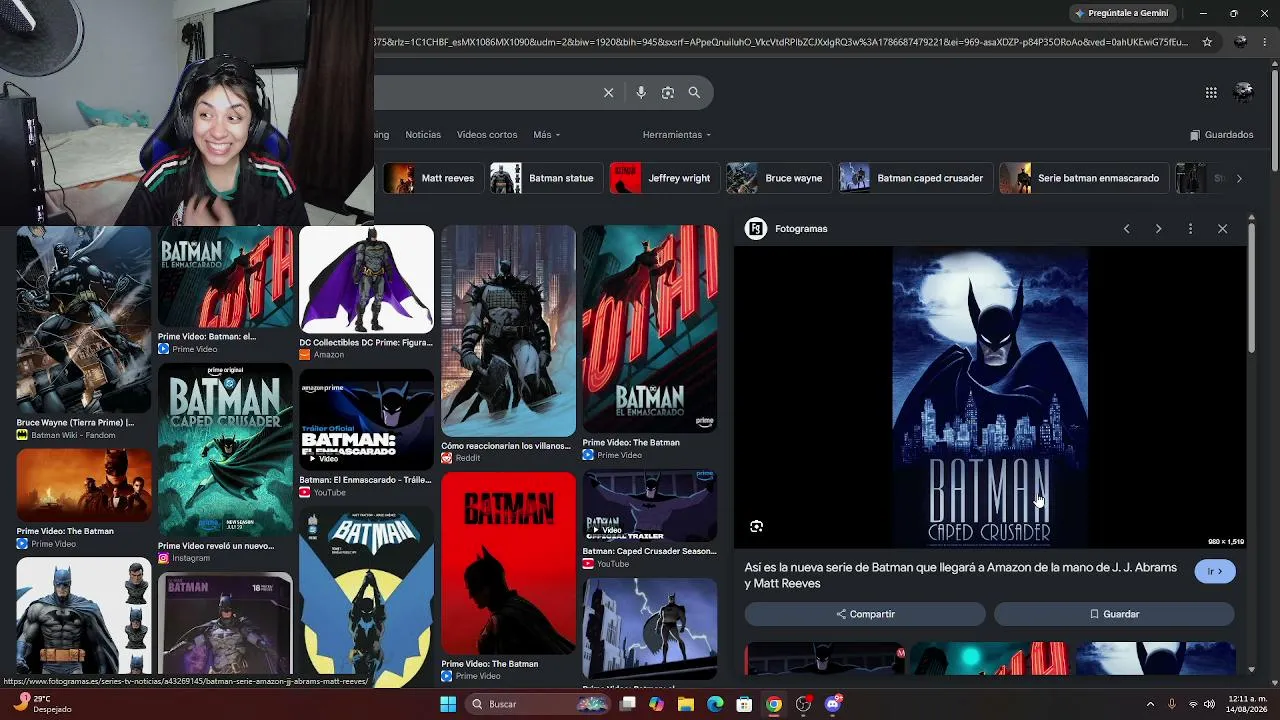The height and width of the screenshot is (720, 1280).
Task: Save image with the Guardar button
Action: [1114, 614]
